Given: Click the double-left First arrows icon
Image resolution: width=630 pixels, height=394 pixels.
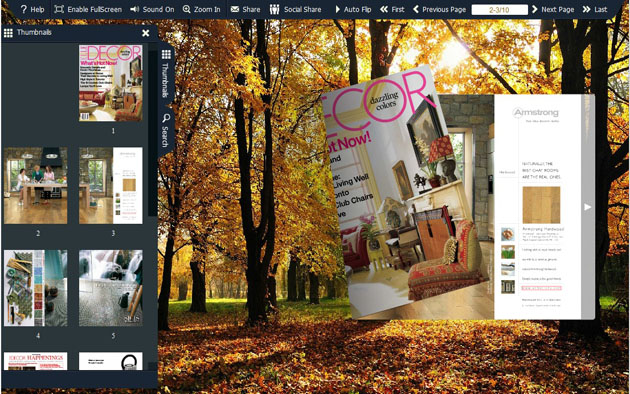Looking at the screenshot, I should [384, 9].
